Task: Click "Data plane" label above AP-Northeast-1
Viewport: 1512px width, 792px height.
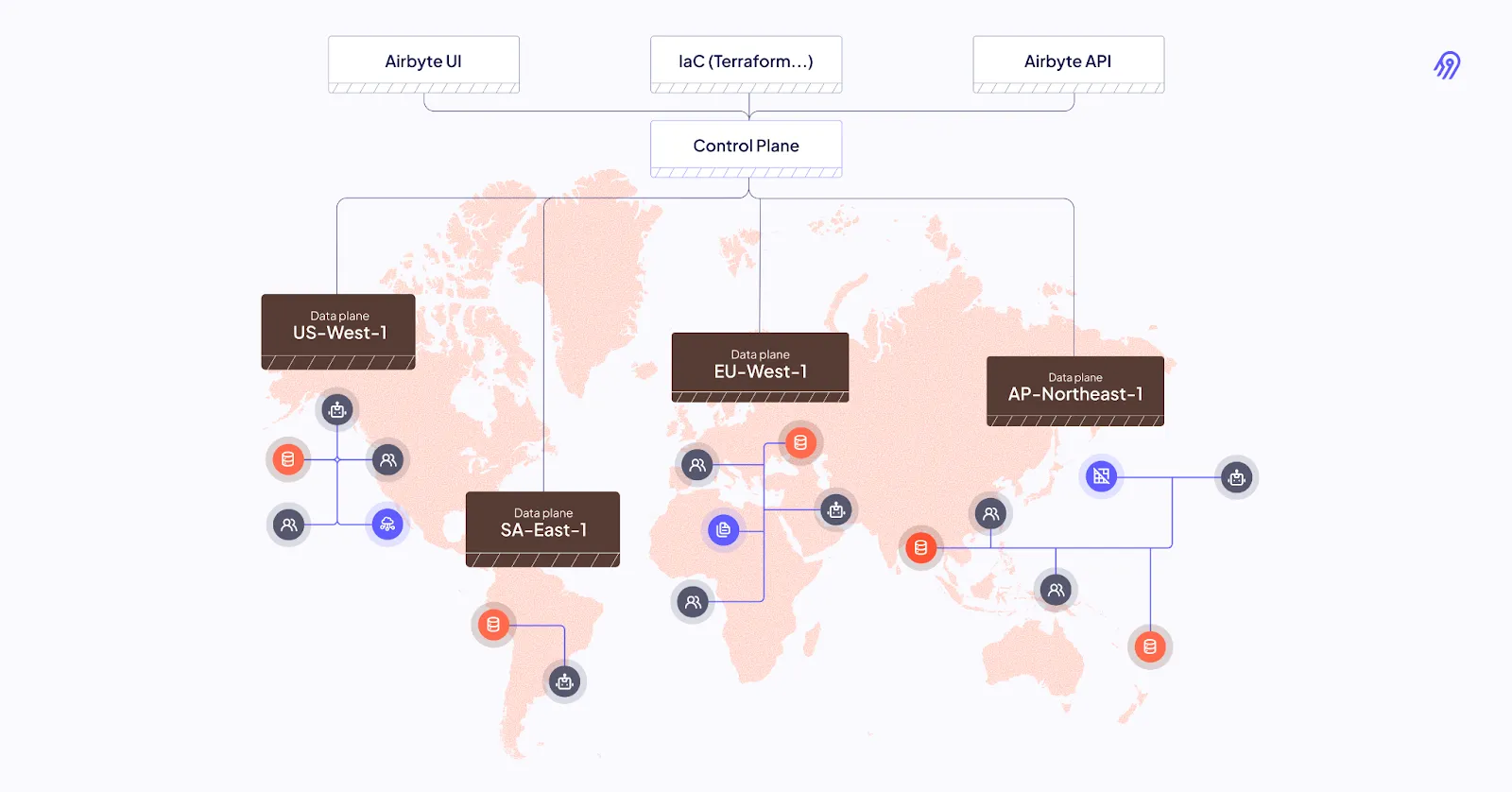Action: 1075,377
